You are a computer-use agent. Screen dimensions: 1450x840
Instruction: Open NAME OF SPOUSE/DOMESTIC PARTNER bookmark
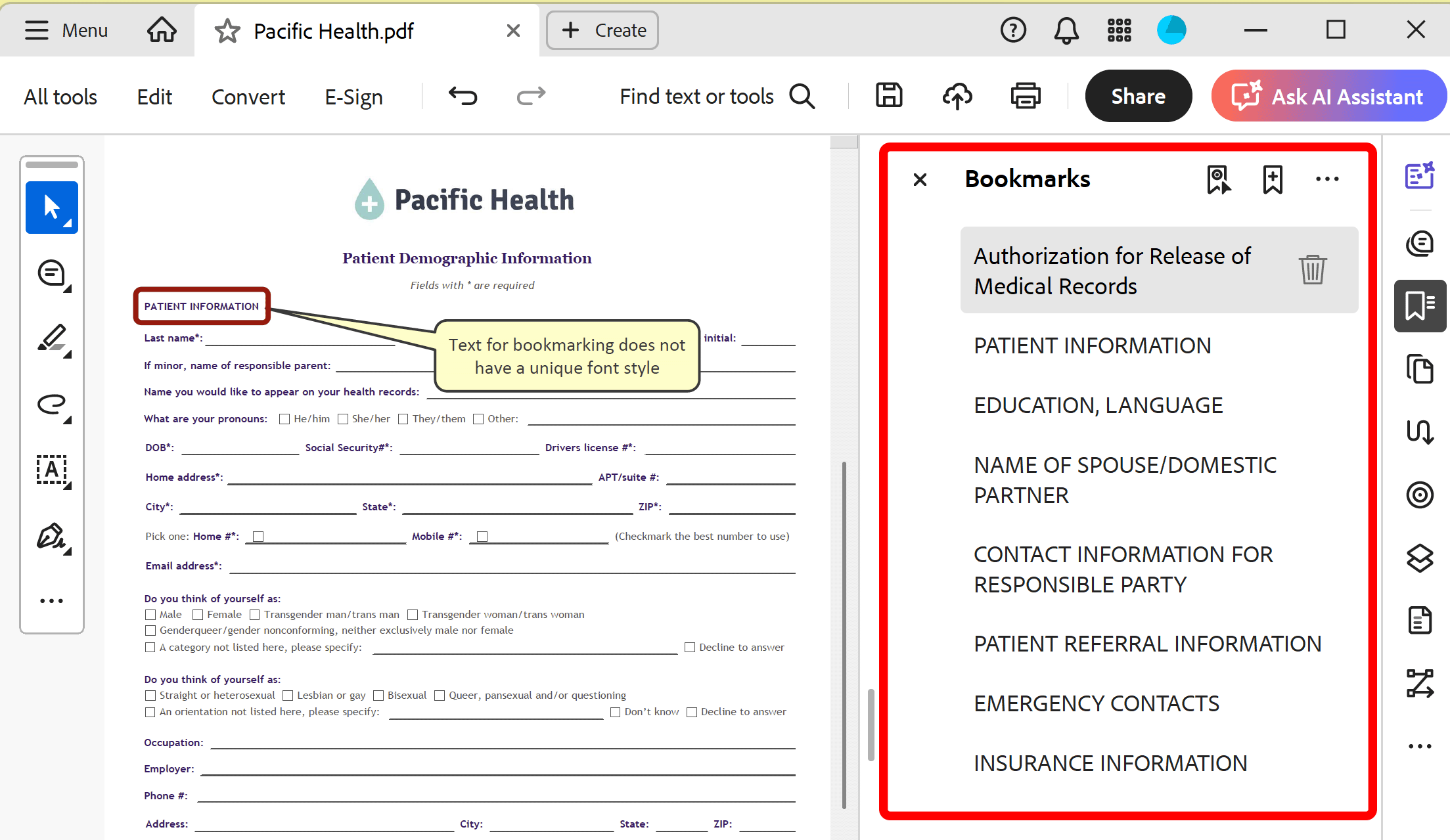tap(1125, 481)
